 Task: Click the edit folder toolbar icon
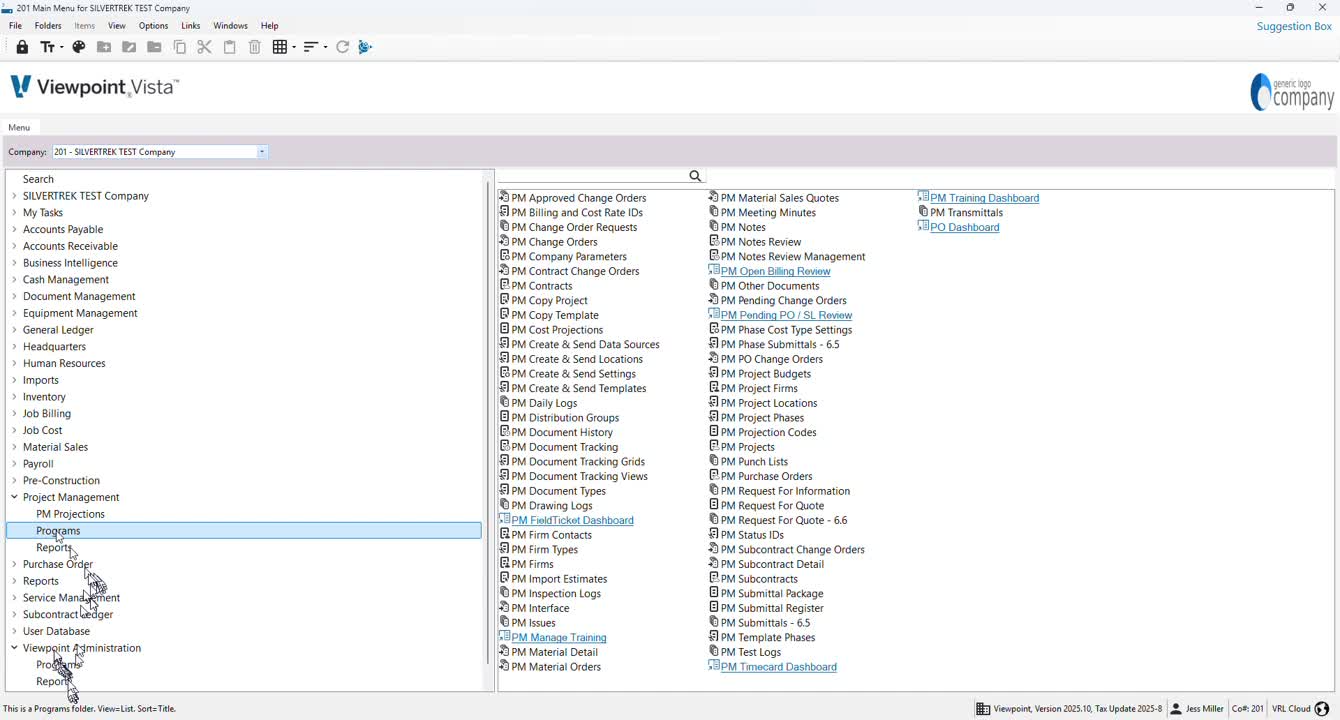coord(129,47)
